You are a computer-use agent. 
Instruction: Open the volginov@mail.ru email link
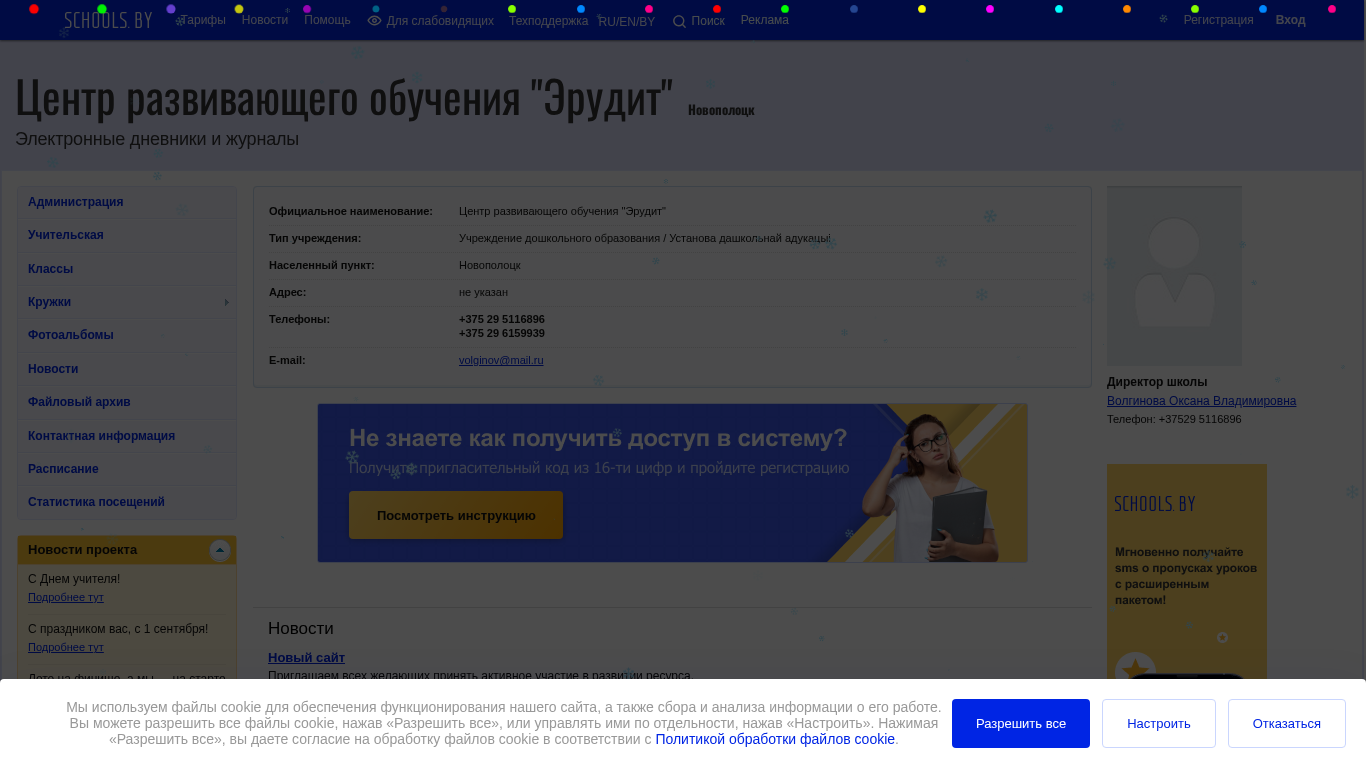click(x=501, y=360)
